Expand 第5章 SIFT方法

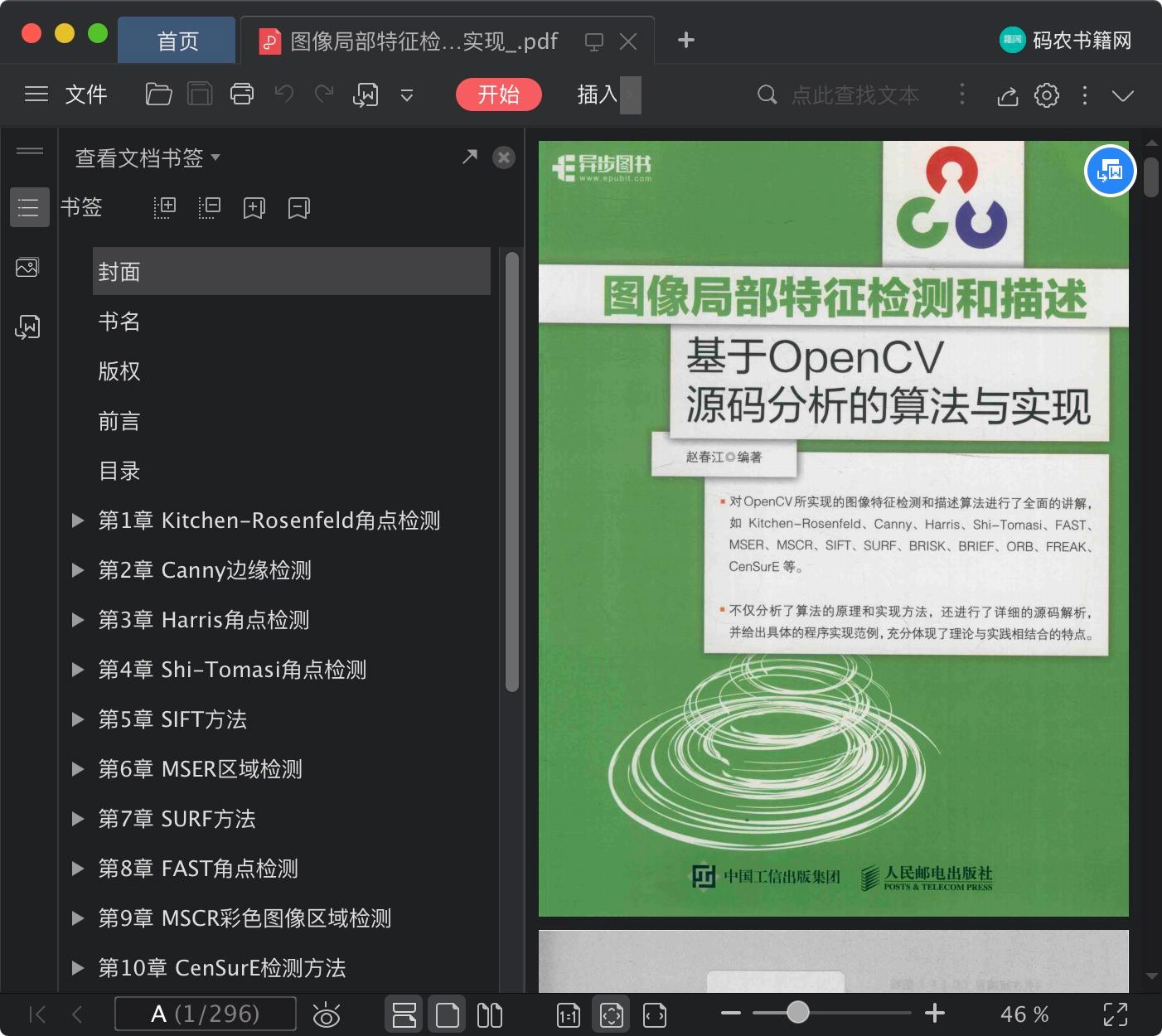tap(78, 719)
